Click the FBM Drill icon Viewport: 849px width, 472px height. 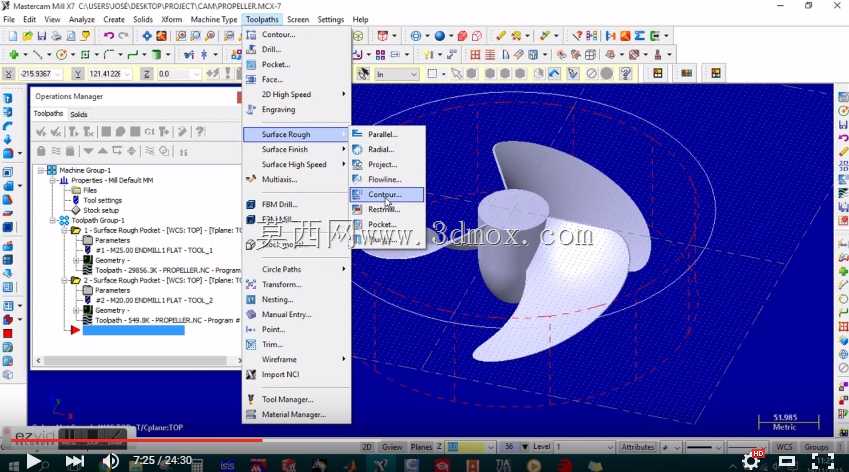click(251, 205)
